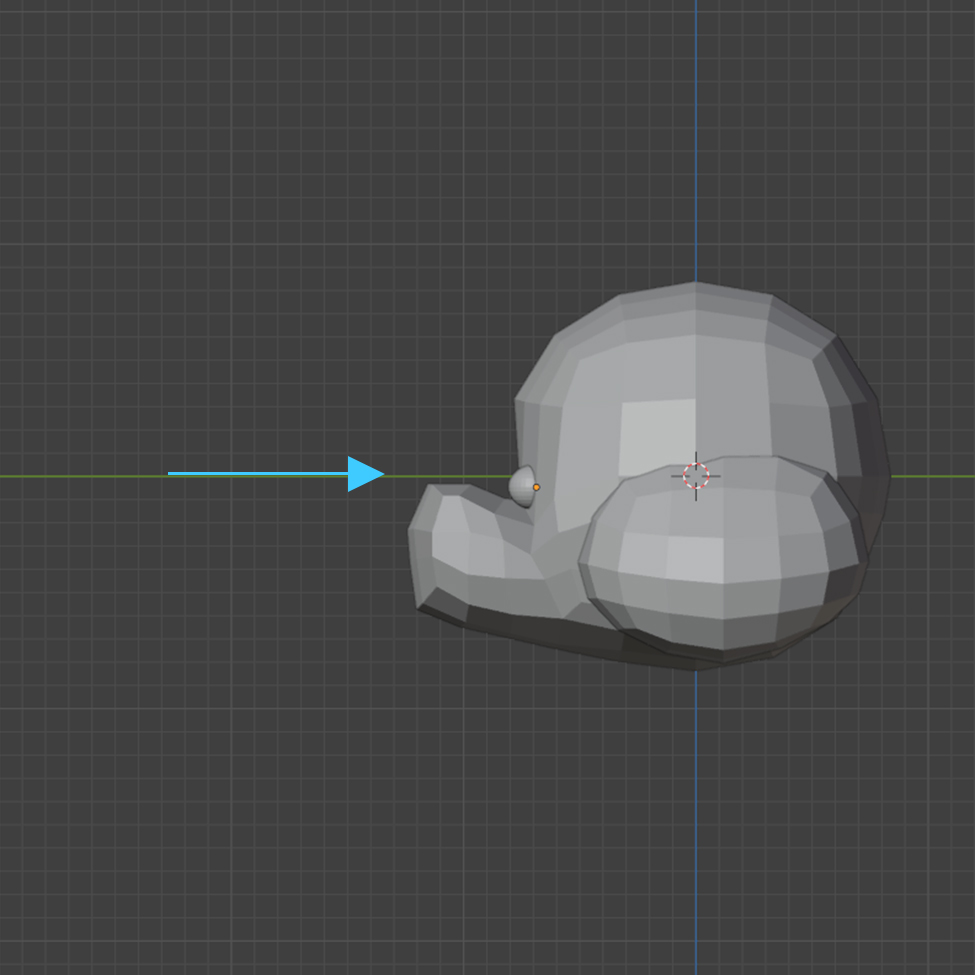Image resolution: width=975 pixels, height=975 pixels.
Task: Select the rounded ear mesh in front
Action: point(723,558)
